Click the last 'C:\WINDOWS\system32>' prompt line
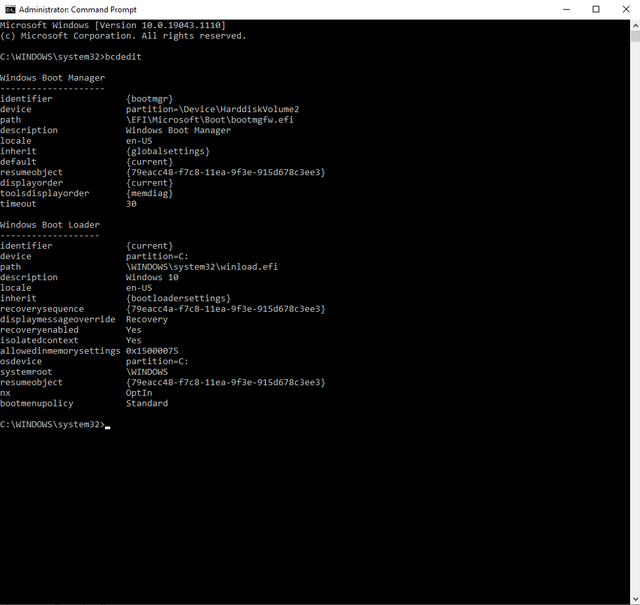Viewport: 640px width, 605px height. [x=53, y=424]
